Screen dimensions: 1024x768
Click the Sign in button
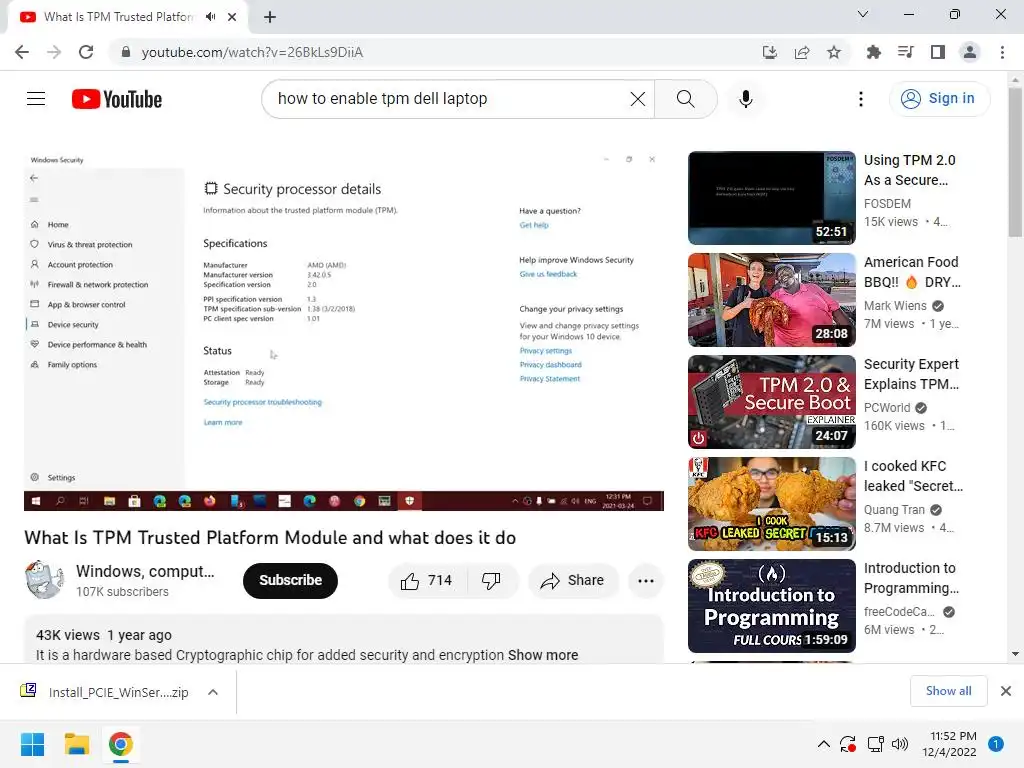pyautogui.click(x=939, y=99)
